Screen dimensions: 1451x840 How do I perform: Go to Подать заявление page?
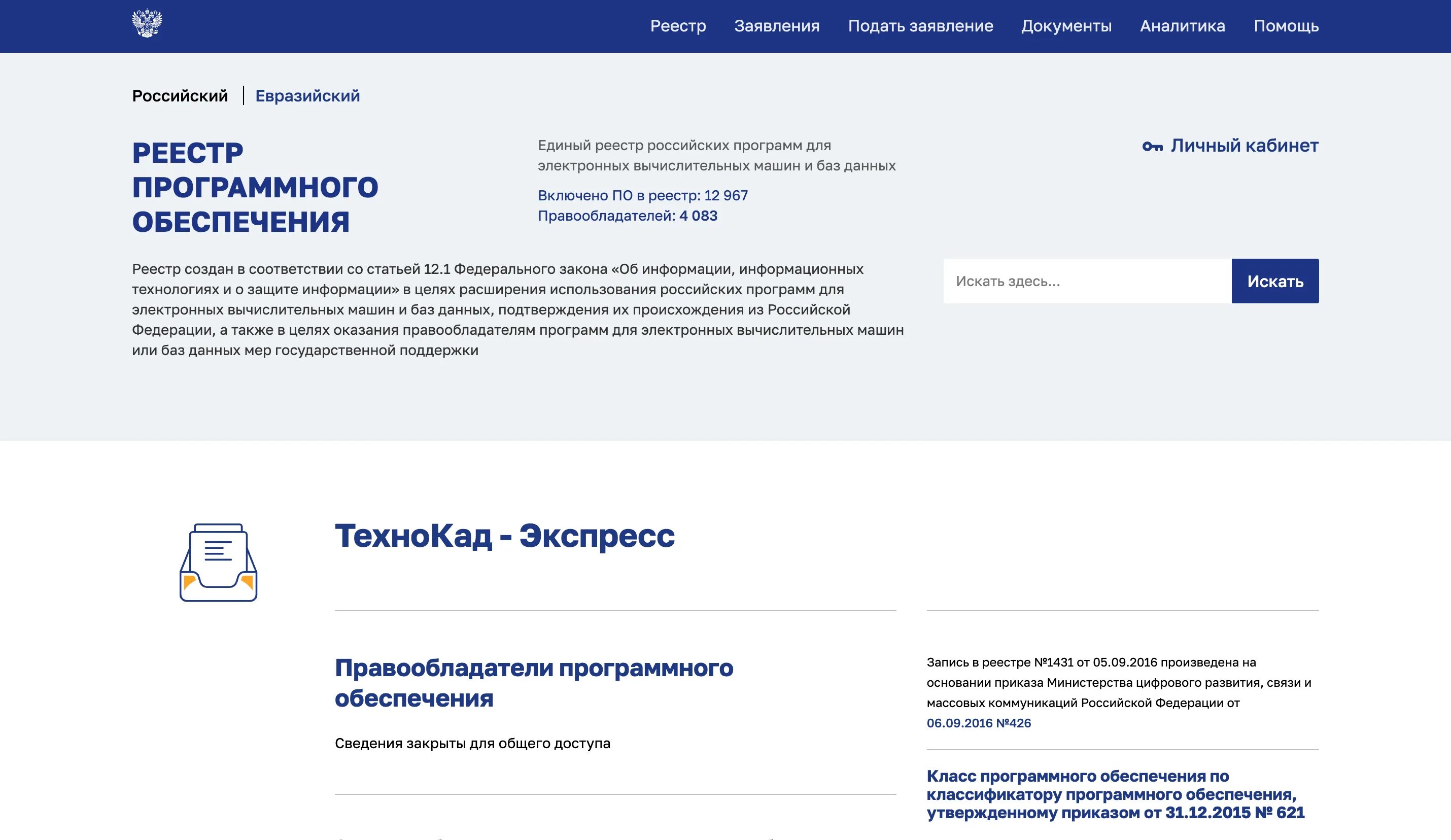coord(920,26)
